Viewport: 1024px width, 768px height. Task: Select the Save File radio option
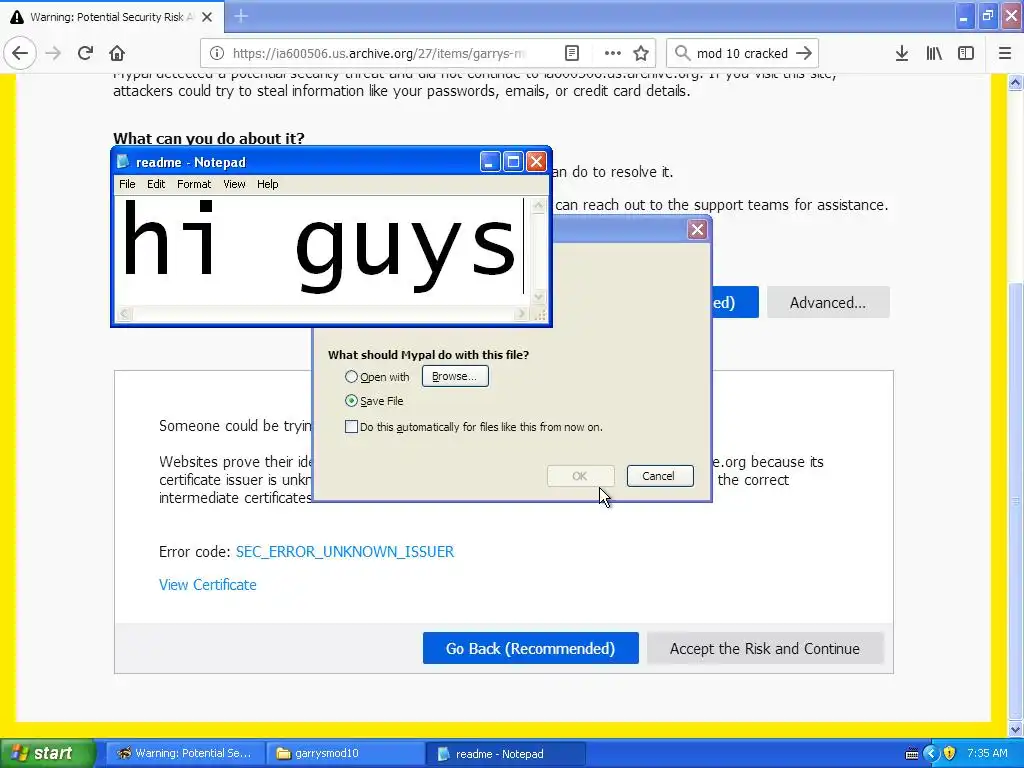coord(351,401)
